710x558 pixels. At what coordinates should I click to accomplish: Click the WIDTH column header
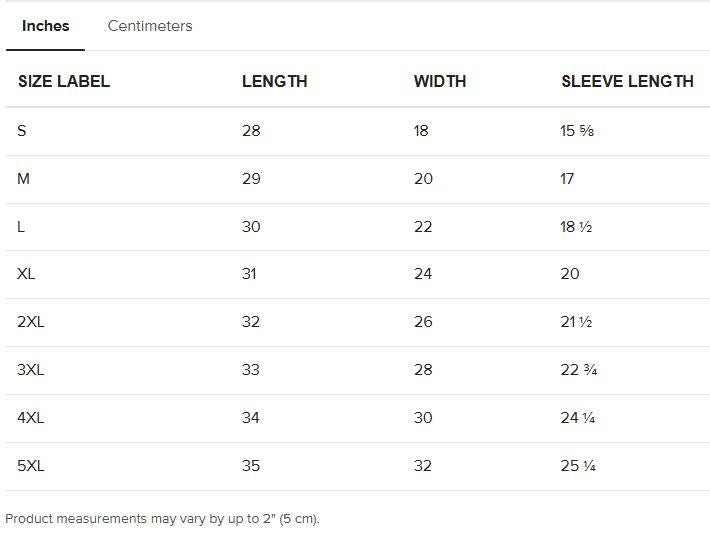[x=440, y=82]
